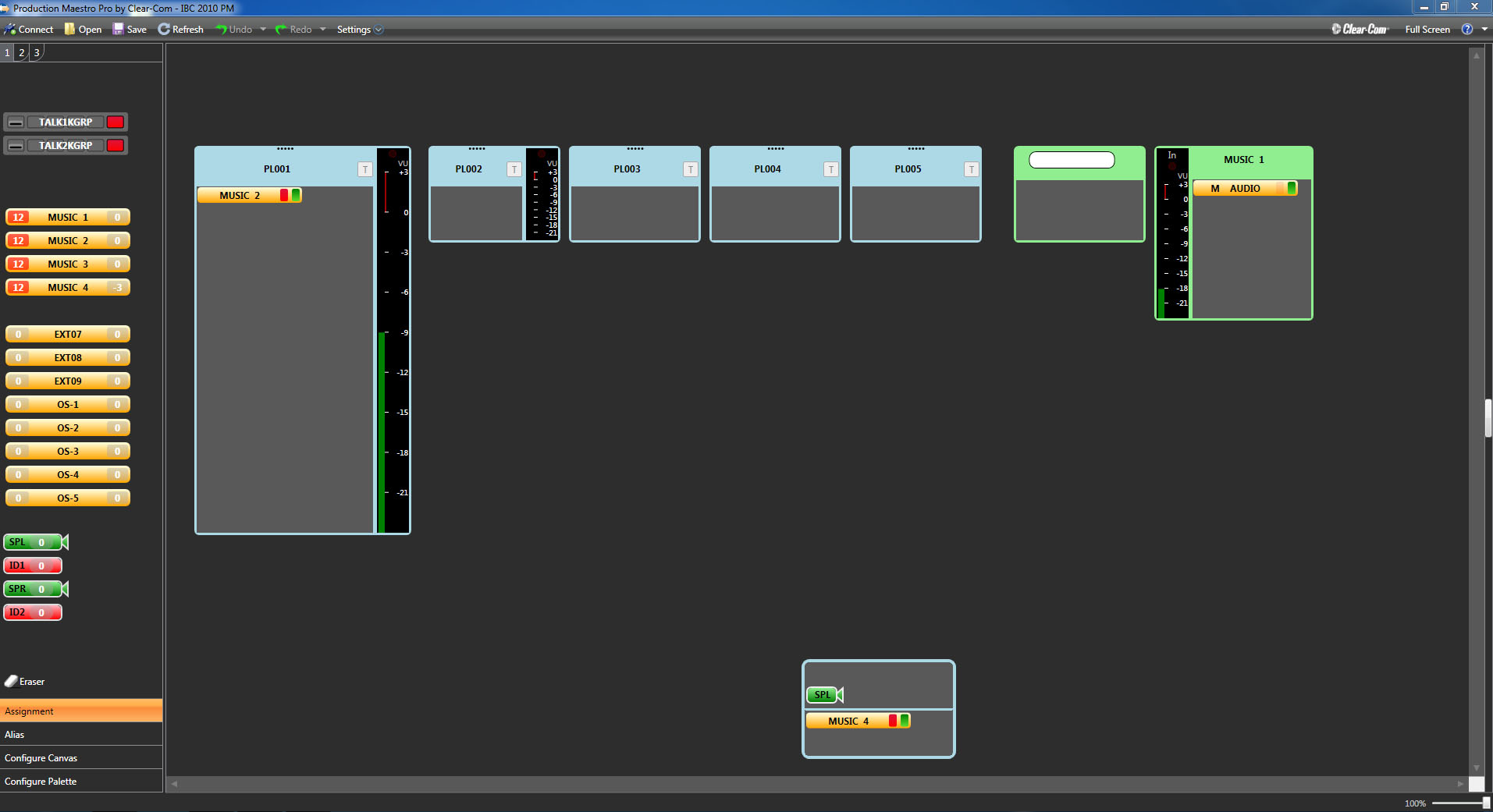1493x812 pixels.
Task: Save the configuration with the Save icon
Action: point(118,30)
